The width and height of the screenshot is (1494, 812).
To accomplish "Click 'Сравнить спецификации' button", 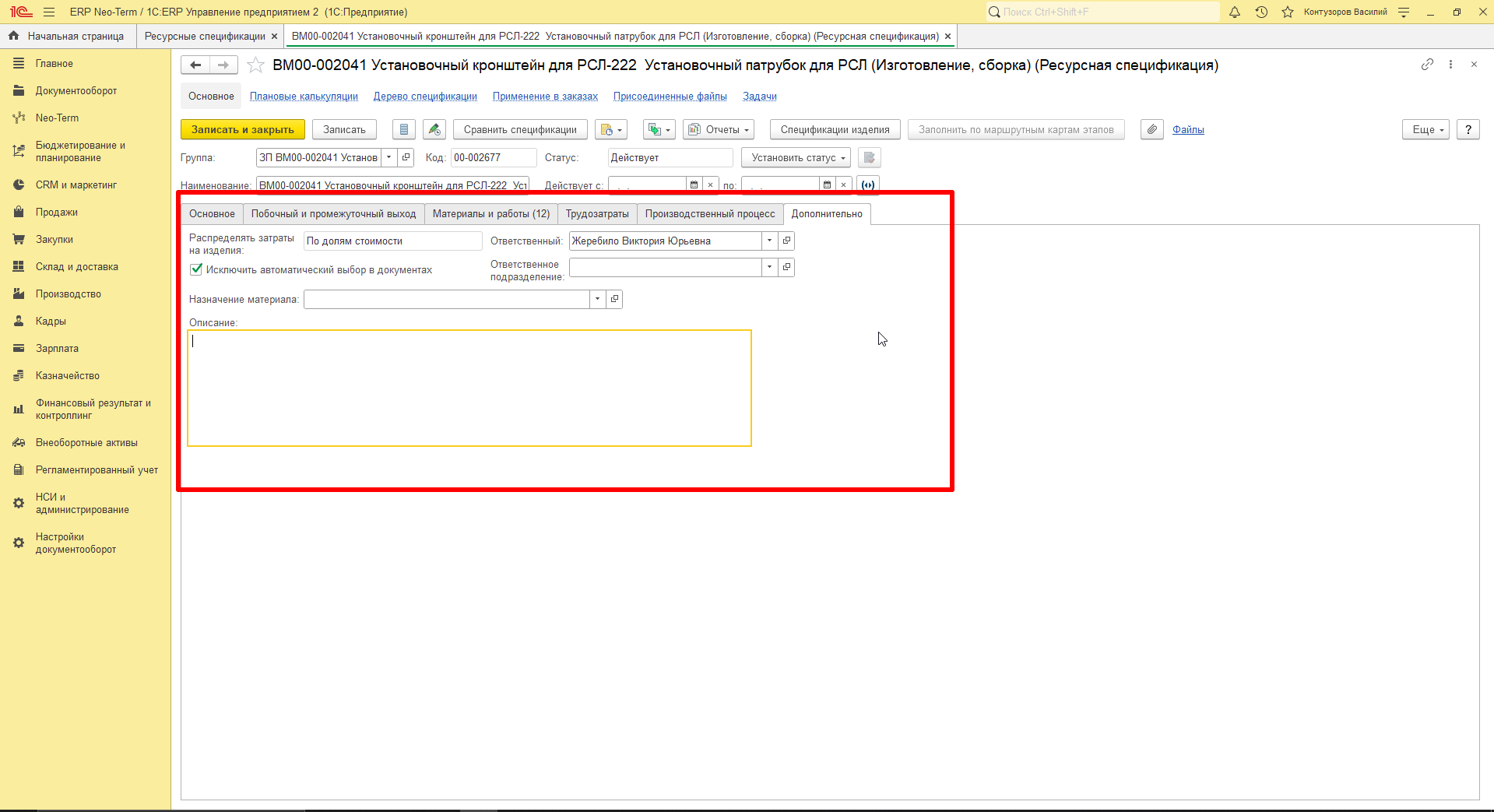I will (x=520, y=129).
